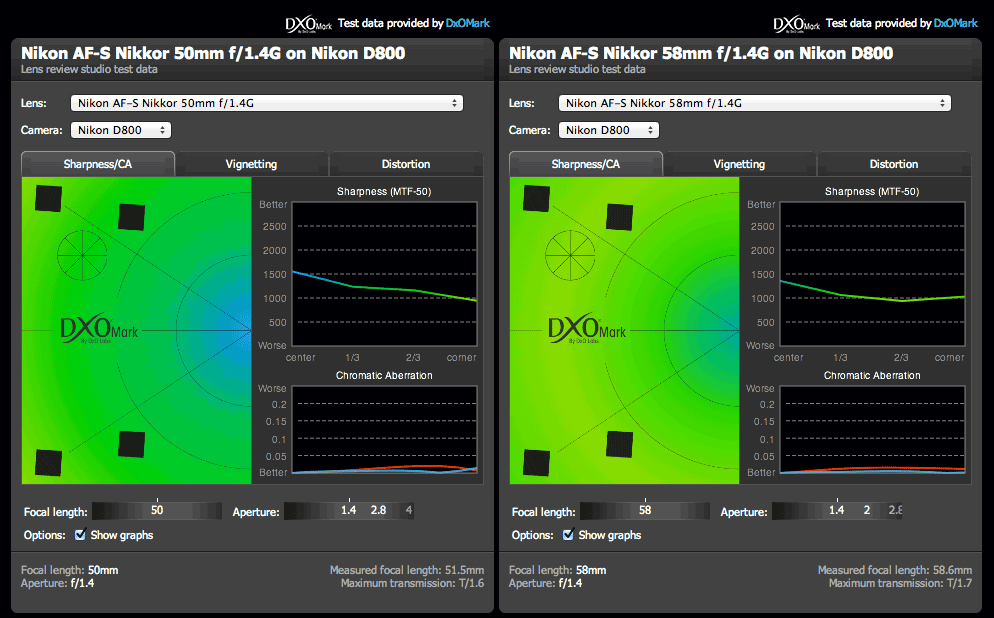Click DxOMark link above the 58mm panel
This screenshot has width=994, height=618.
pyautogui.click(x=956, y=23)
